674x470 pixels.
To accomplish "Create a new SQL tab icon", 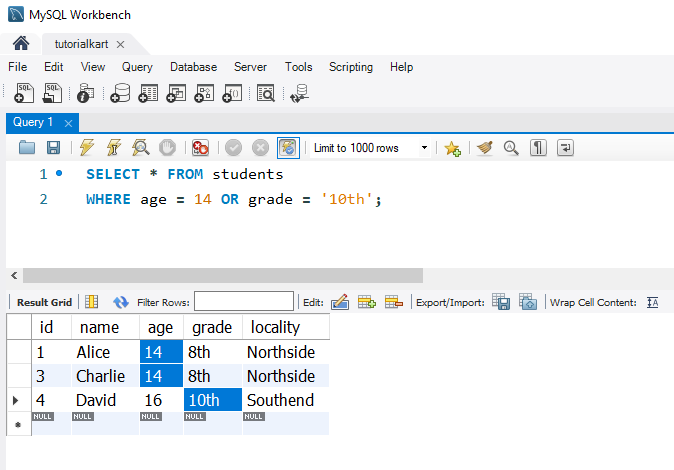I will pyautogui.click(x=24, y=93).
